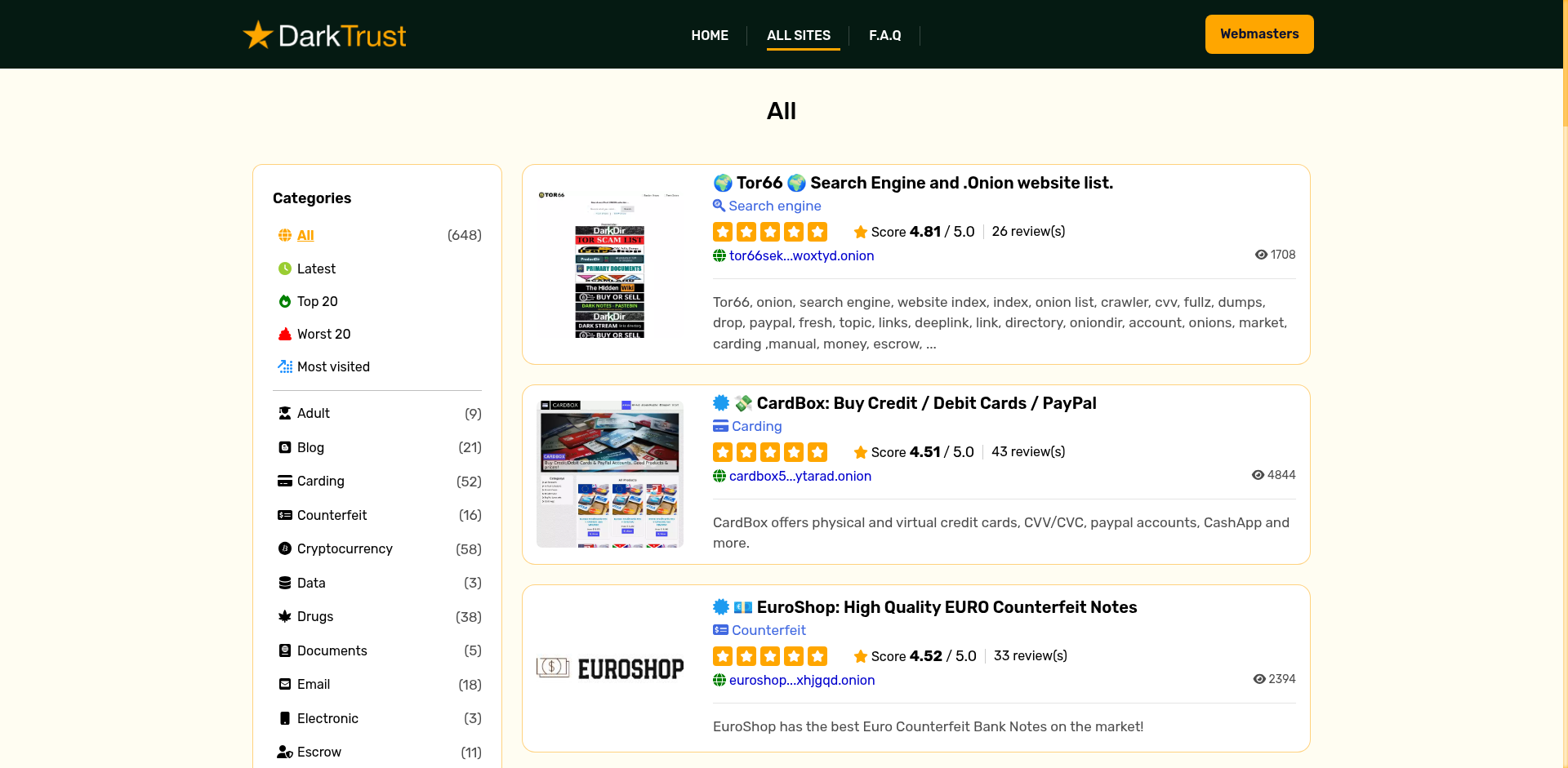Click the cannabis icon next to Drugs
The height and width of the screenshot is (768, 1568).
[284, 616]
